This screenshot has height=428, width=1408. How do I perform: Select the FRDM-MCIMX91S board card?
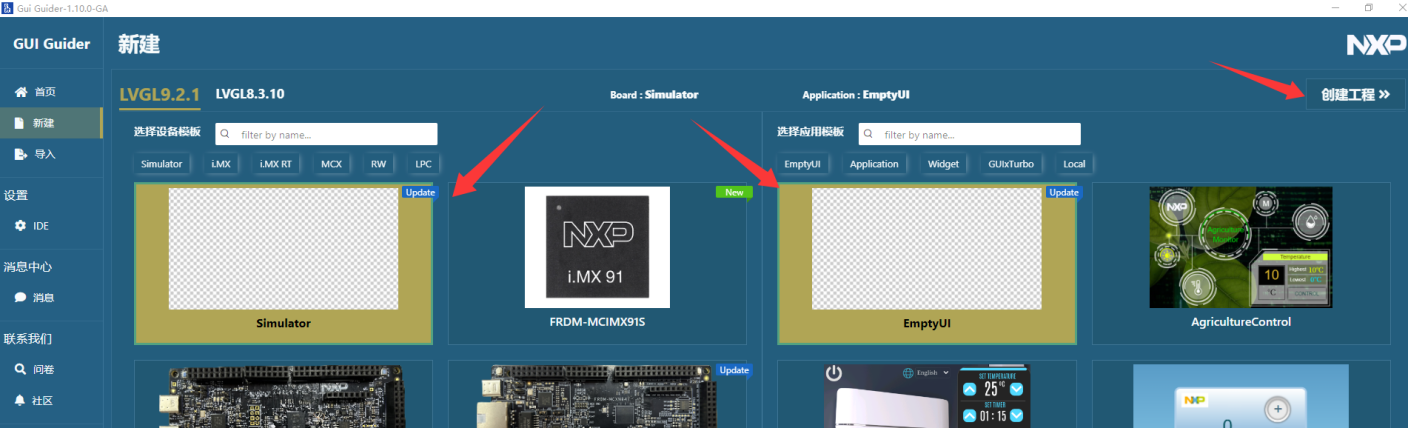click(597, 263)
